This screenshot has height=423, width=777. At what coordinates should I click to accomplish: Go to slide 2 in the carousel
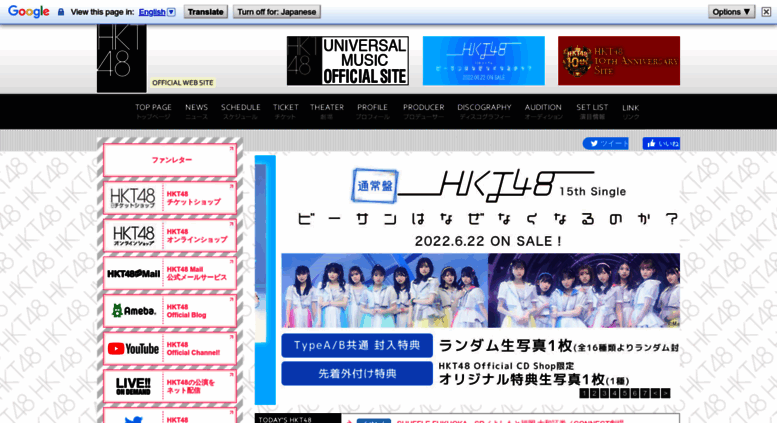594,393
